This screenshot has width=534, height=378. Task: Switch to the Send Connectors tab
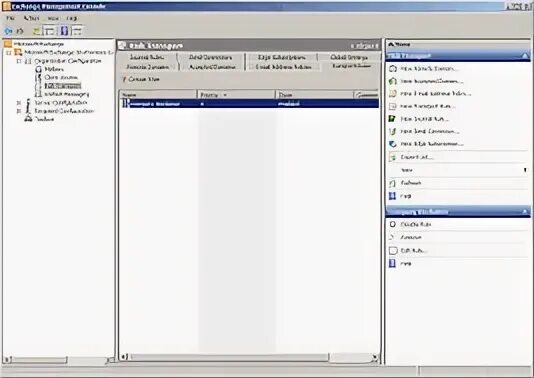click(x=210, y=57)
